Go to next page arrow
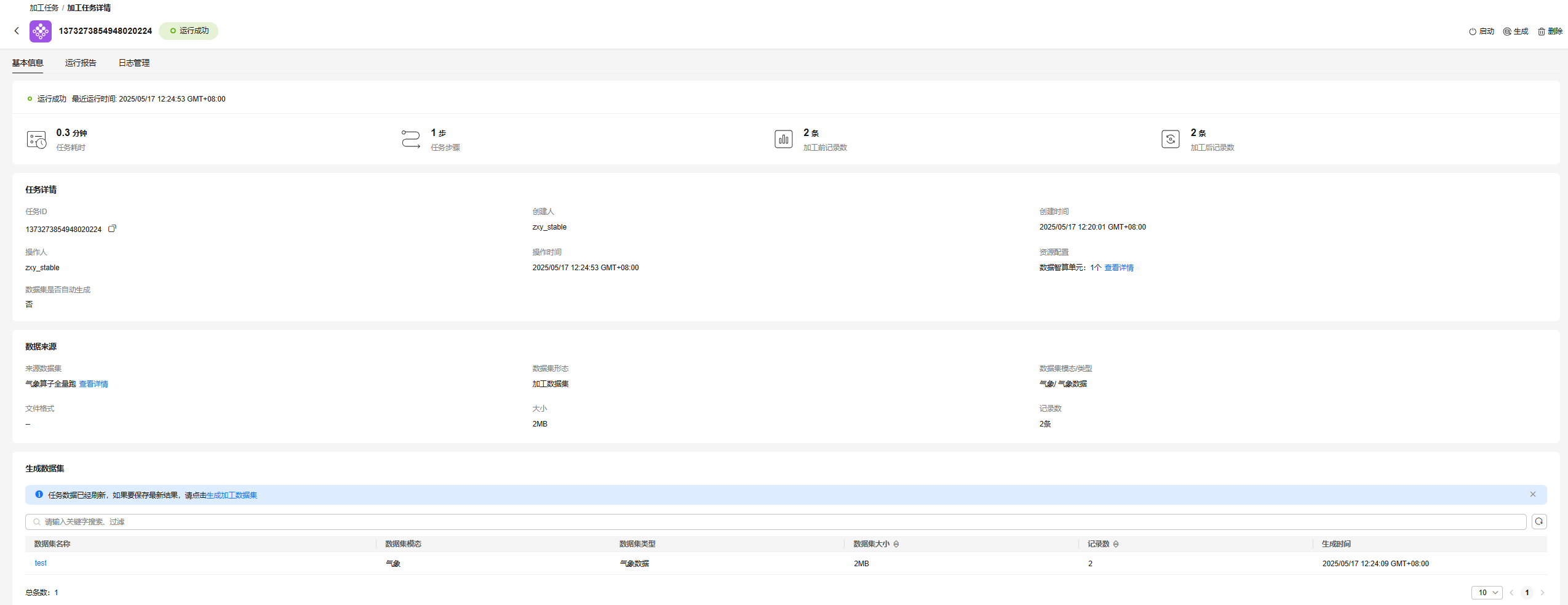Image resolution: width=1568 pixels, height=605 pixels. pos(1542,593)
